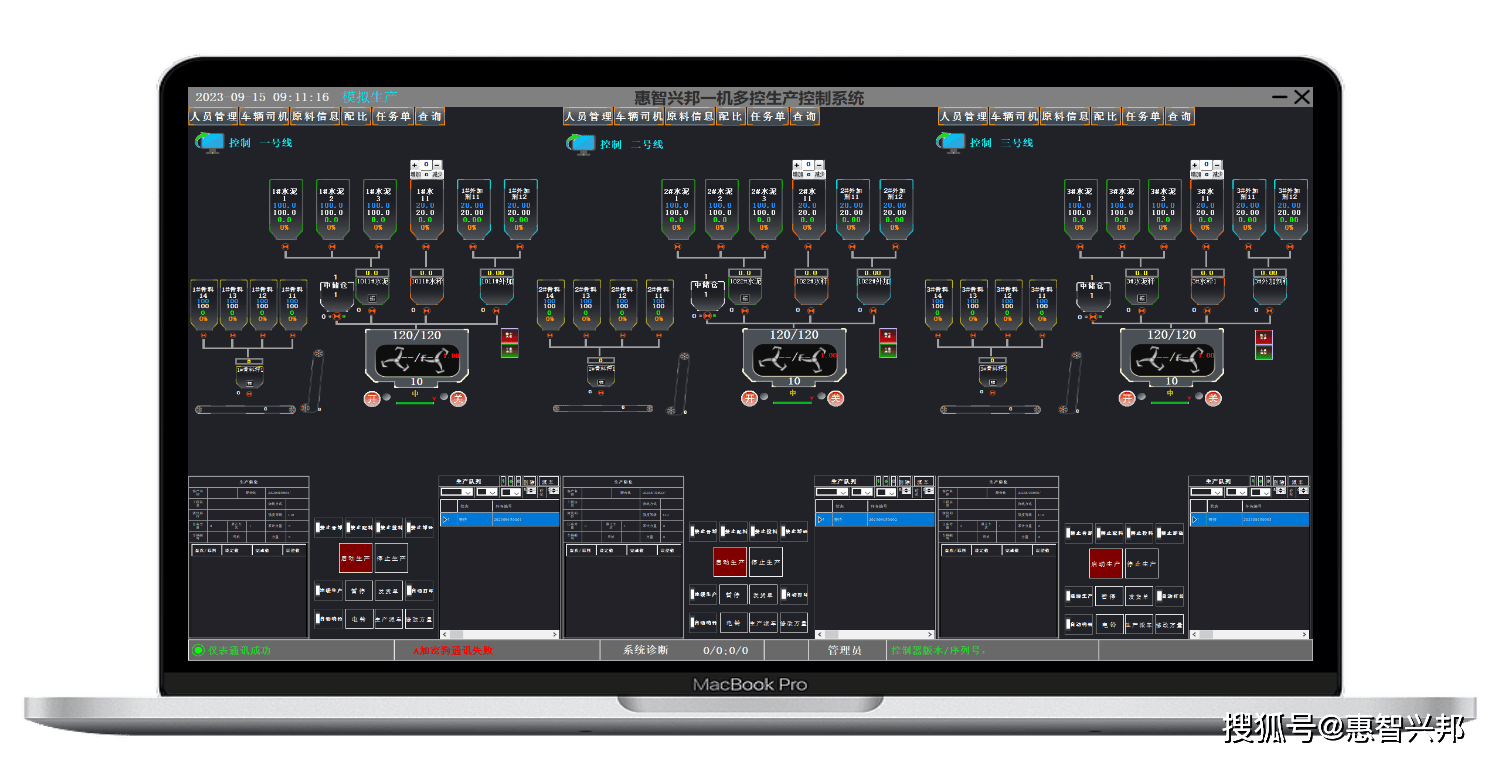Toggle the continuous production checkbox in line three

tap(1069, 597)
